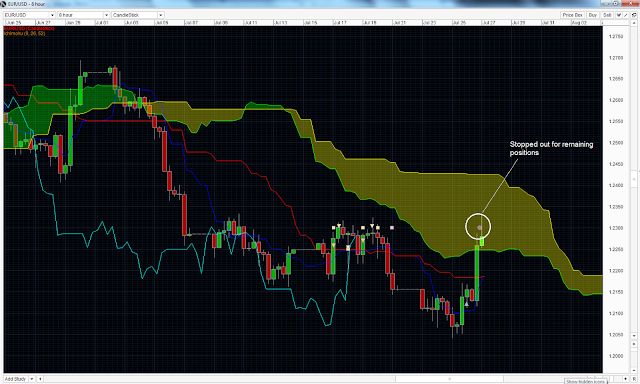Click the Price Box button

point(572,15)
